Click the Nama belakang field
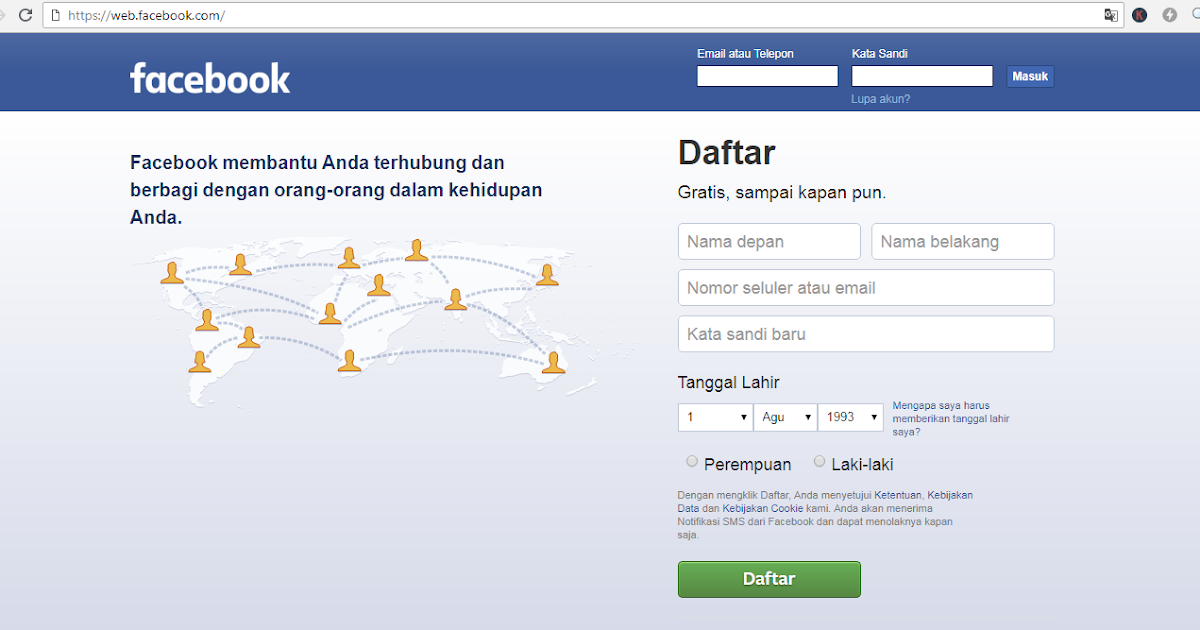The image size is (1200, 630). tap(963, 241)
